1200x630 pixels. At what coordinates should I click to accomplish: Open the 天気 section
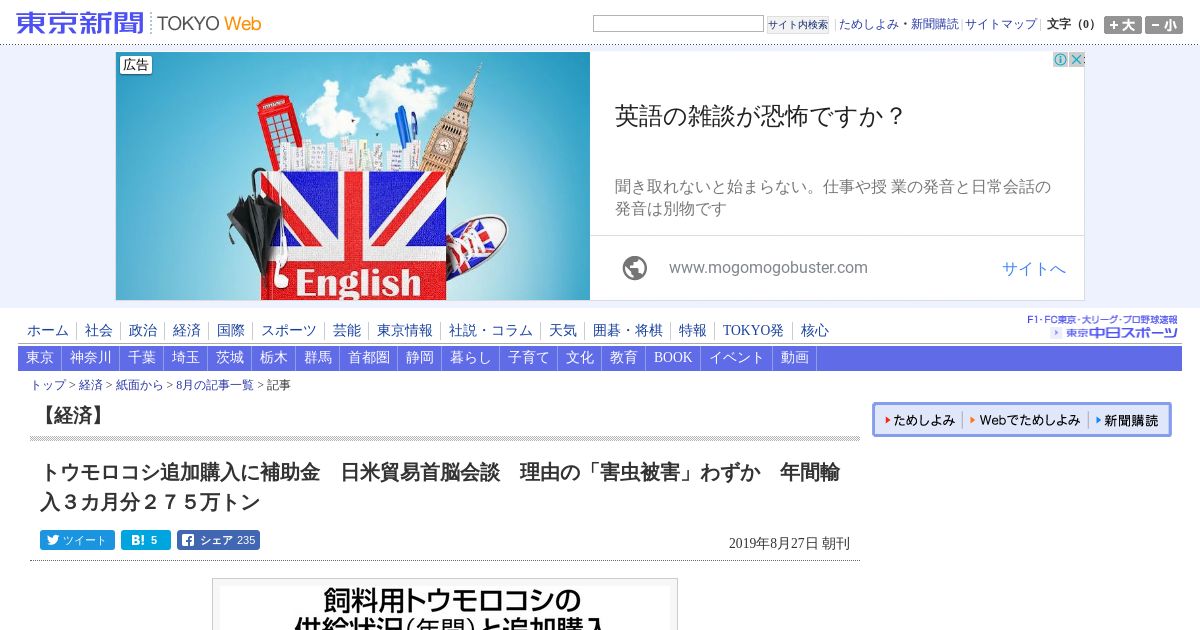coord(563,331)
